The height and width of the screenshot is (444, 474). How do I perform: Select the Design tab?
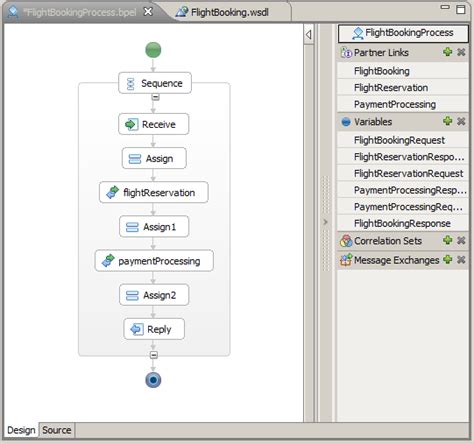(21, 430)
